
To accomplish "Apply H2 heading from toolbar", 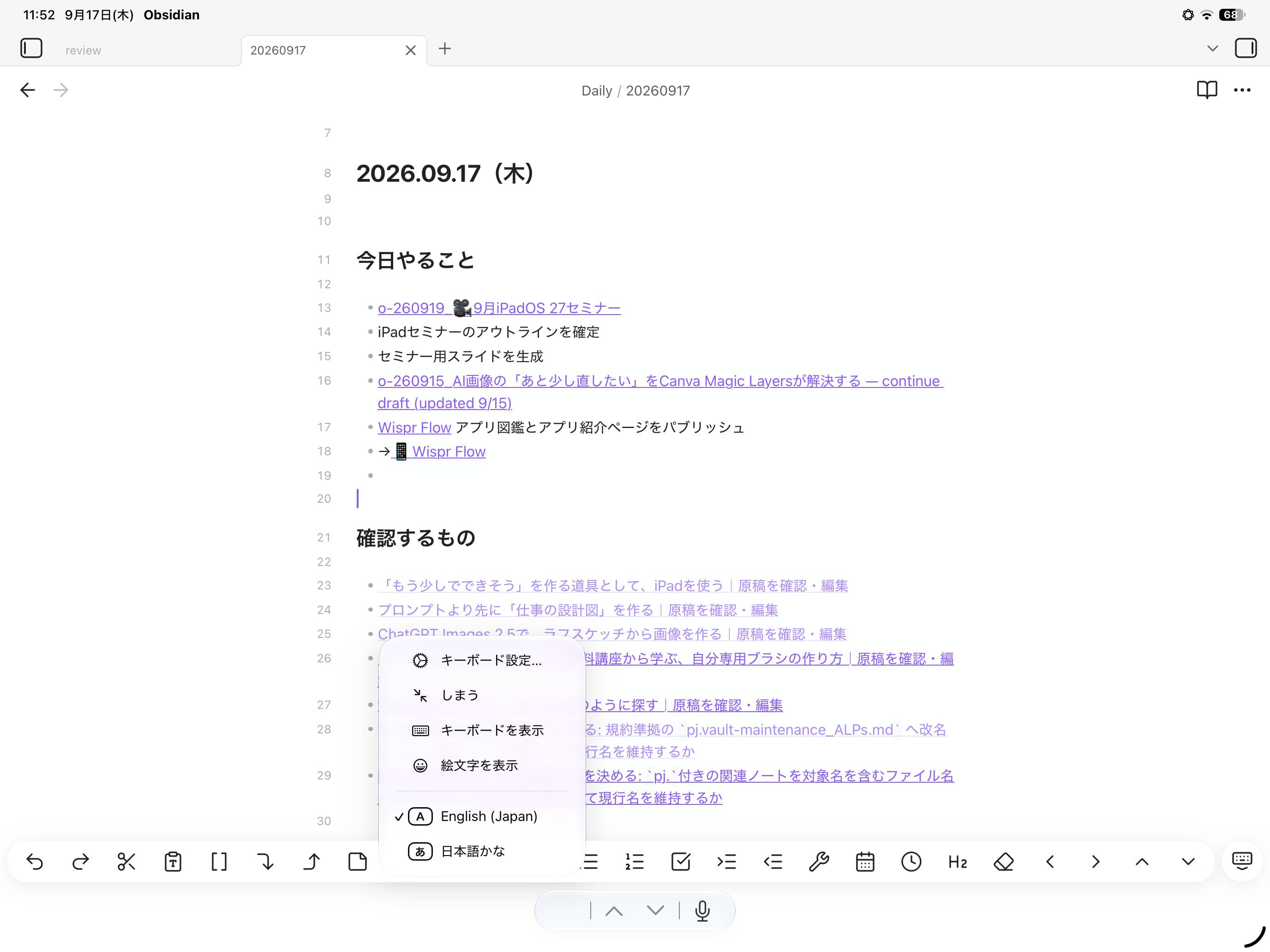I will pos(957,862).
